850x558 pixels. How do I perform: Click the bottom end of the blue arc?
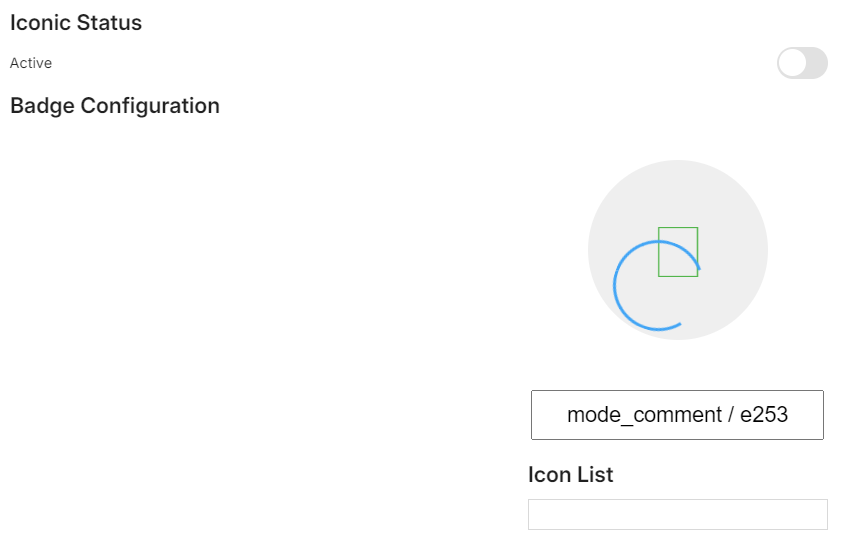pos(679,323)
